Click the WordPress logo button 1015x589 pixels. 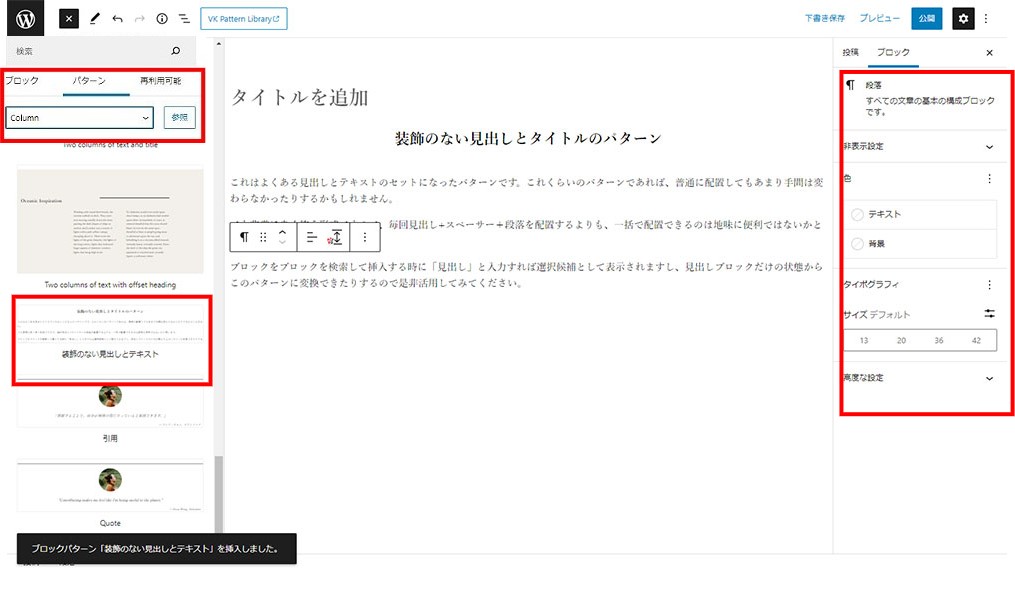click(25, 19)
